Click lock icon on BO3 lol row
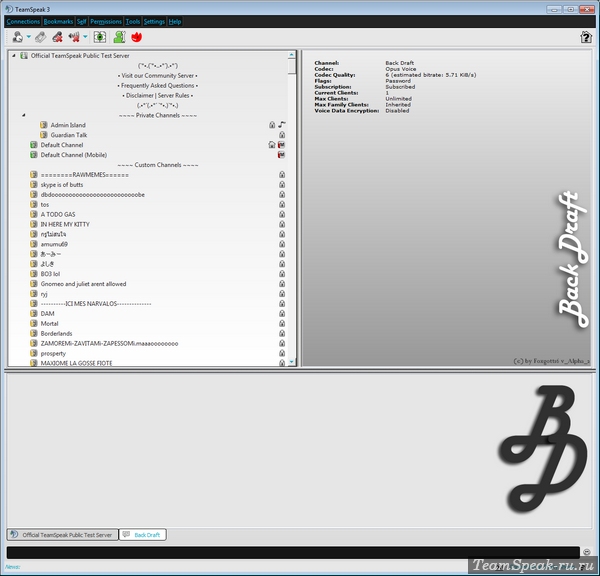The image size is (600, 576). [282, 274]
